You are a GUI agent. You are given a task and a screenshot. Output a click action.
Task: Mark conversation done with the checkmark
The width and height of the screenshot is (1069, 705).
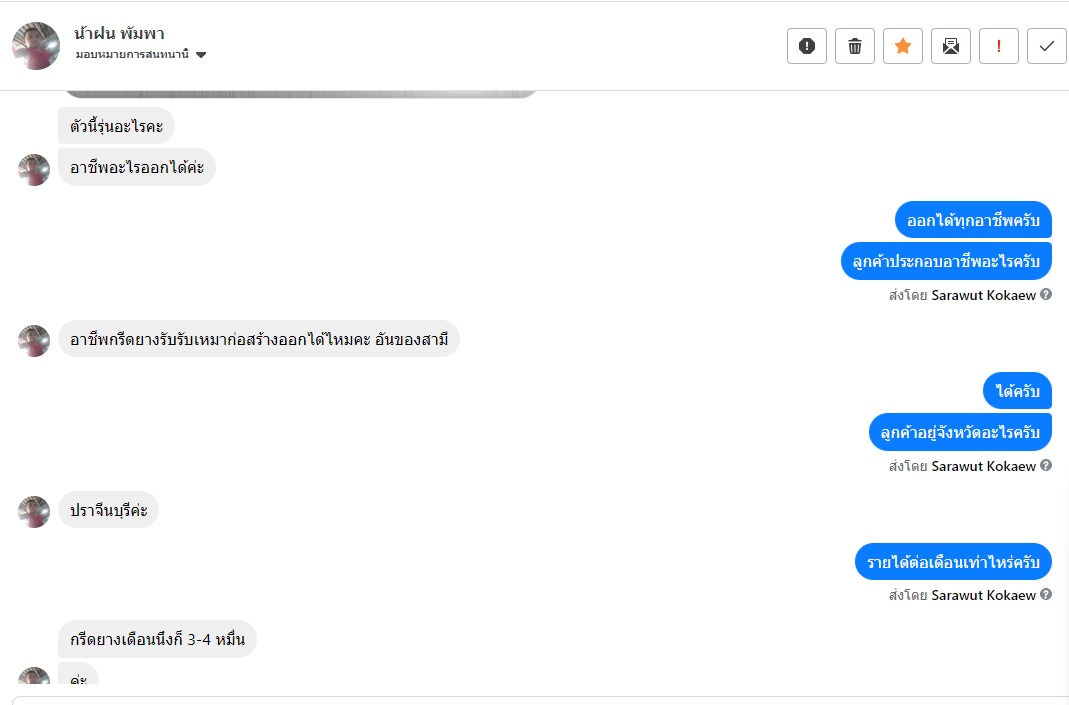[1046, 46]
